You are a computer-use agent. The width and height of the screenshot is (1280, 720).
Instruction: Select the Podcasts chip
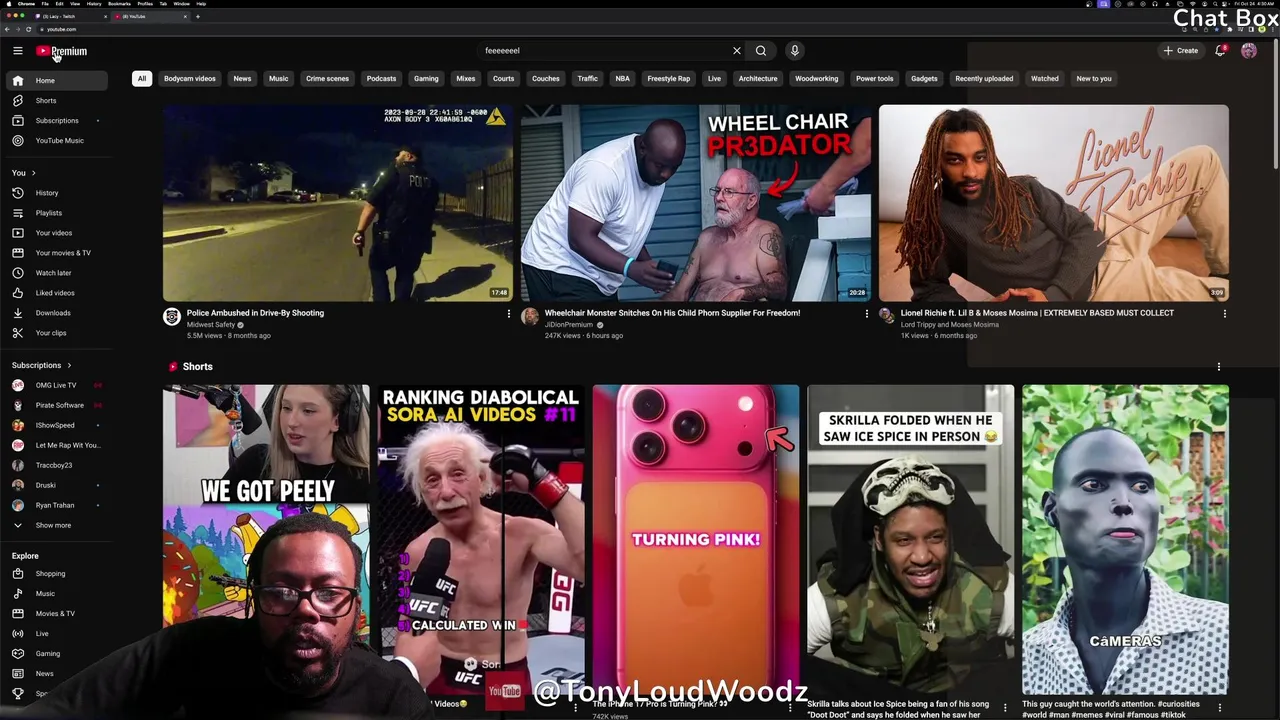coord(381,78)
